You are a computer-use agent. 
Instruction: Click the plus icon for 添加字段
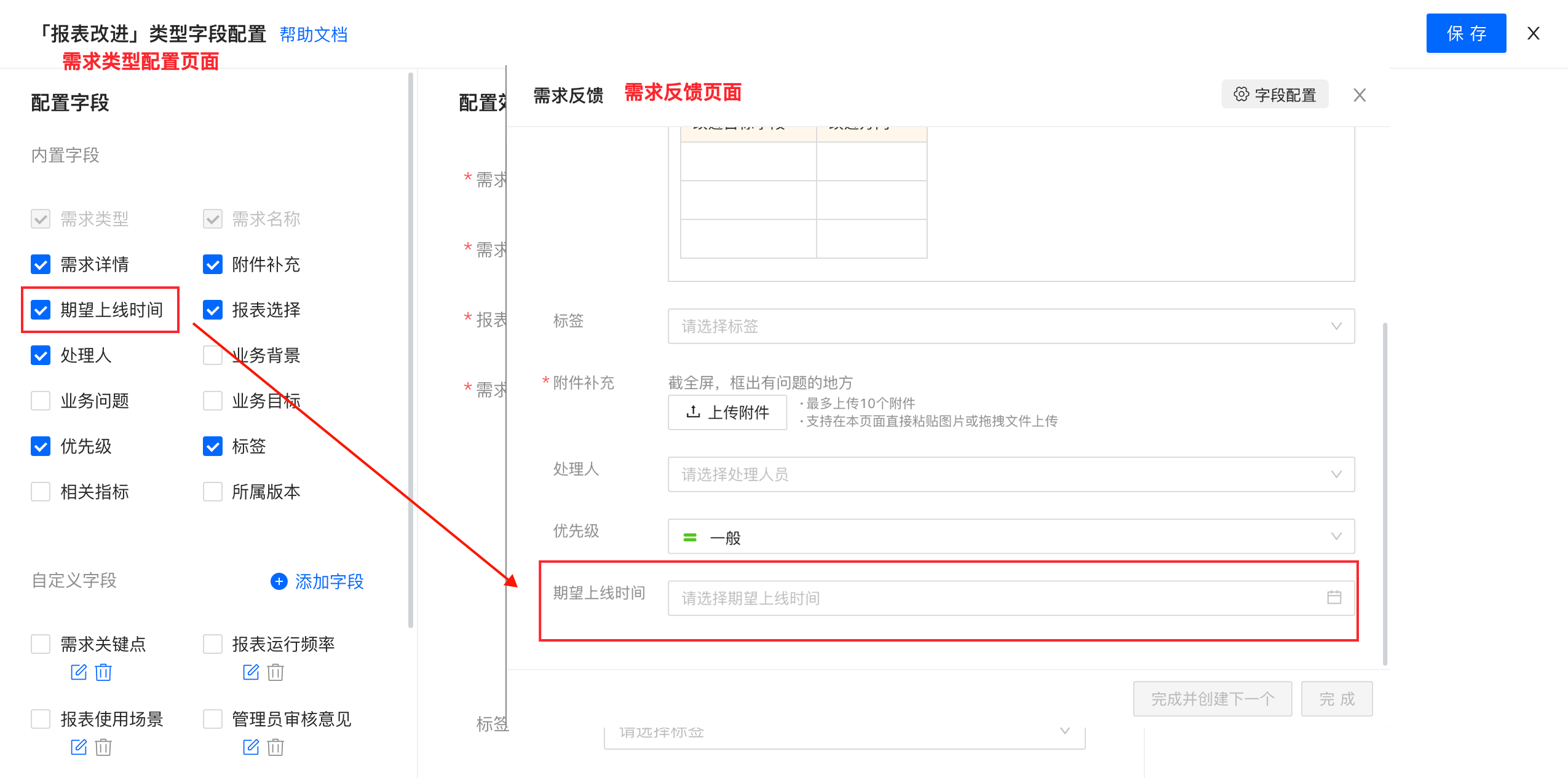coord(279,581)
